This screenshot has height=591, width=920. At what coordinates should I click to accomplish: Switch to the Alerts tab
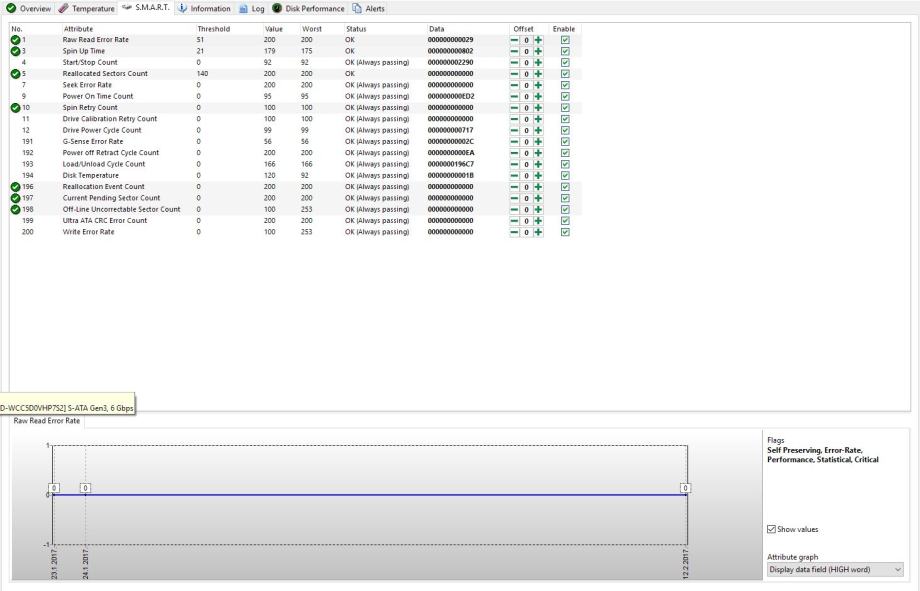click(x=368, y=8)
